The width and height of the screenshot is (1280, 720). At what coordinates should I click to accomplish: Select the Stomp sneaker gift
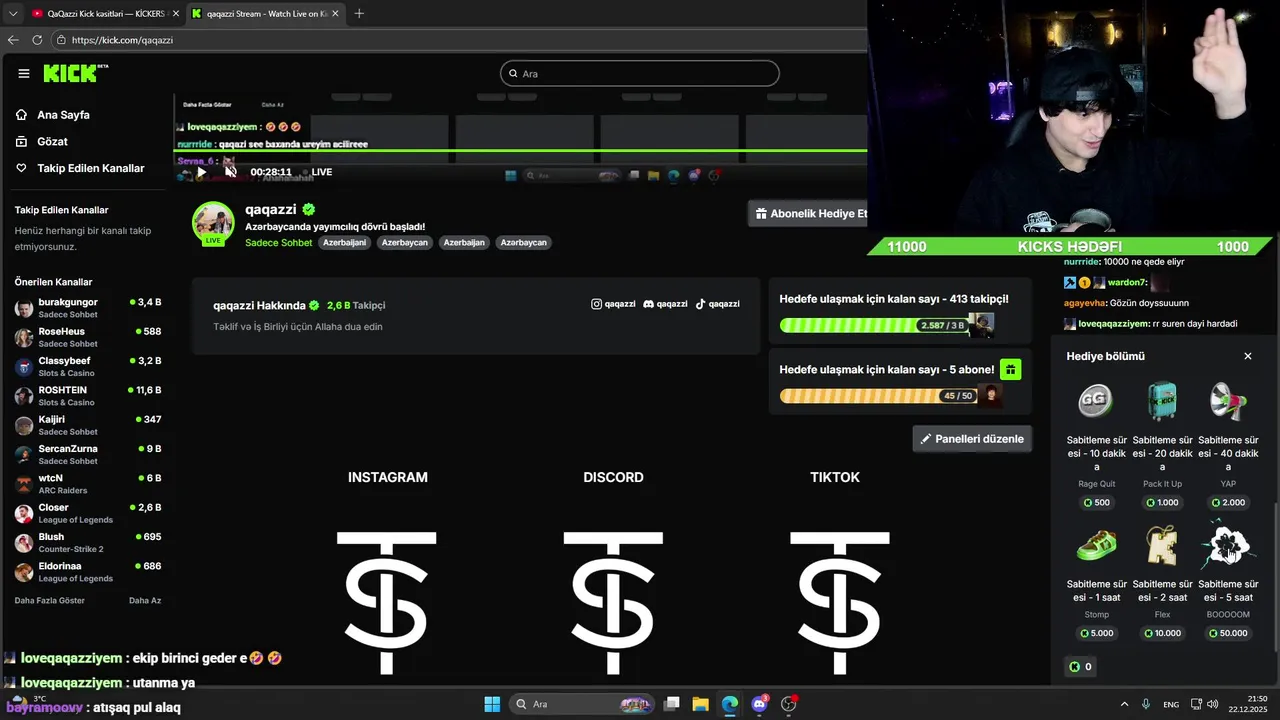pyautogui.click(x=1096, y=545)
